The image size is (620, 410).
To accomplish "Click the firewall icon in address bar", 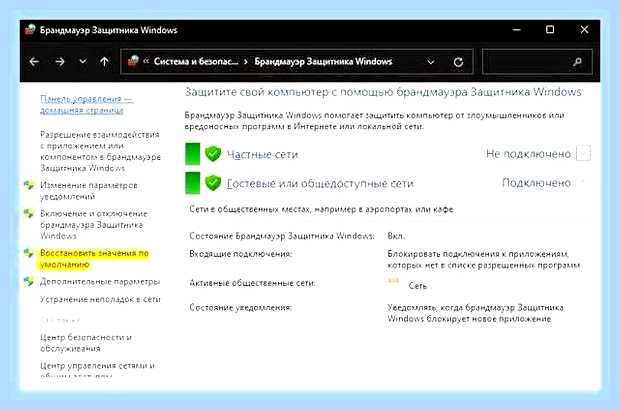I will coord(133,61).
